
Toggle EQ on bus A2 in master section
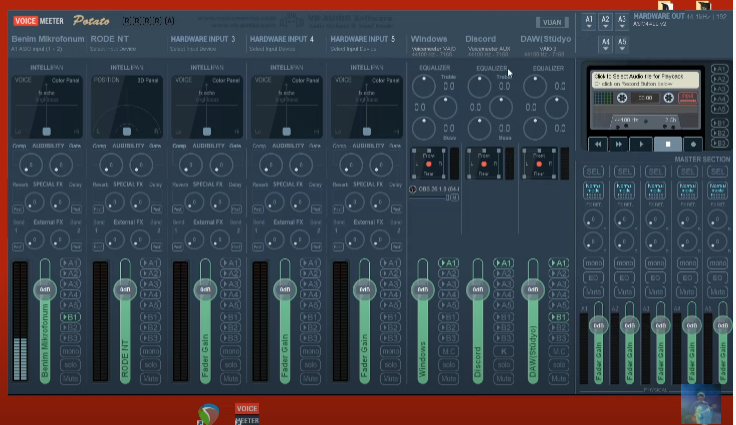[624, 278]
